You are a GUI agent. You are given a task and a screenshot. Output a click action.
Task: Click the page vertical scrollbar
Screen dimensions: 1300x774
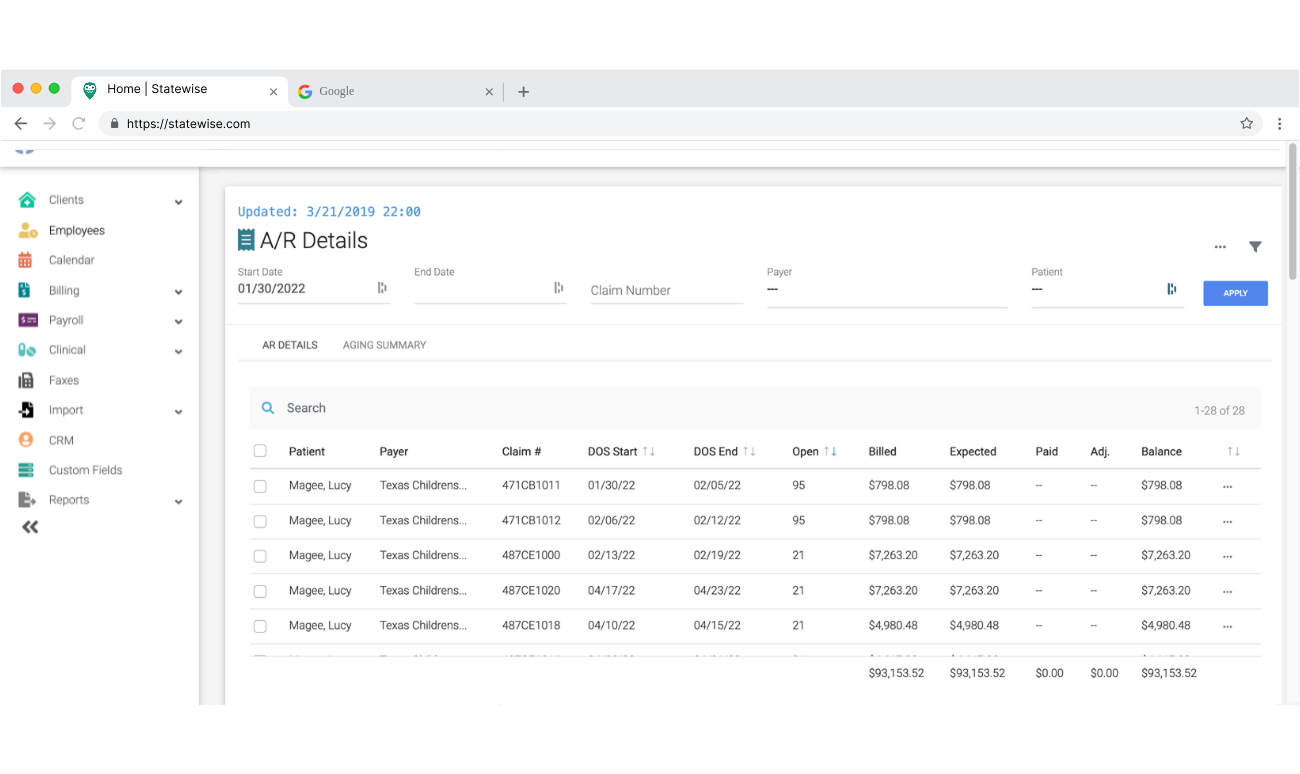[1292, 210]
